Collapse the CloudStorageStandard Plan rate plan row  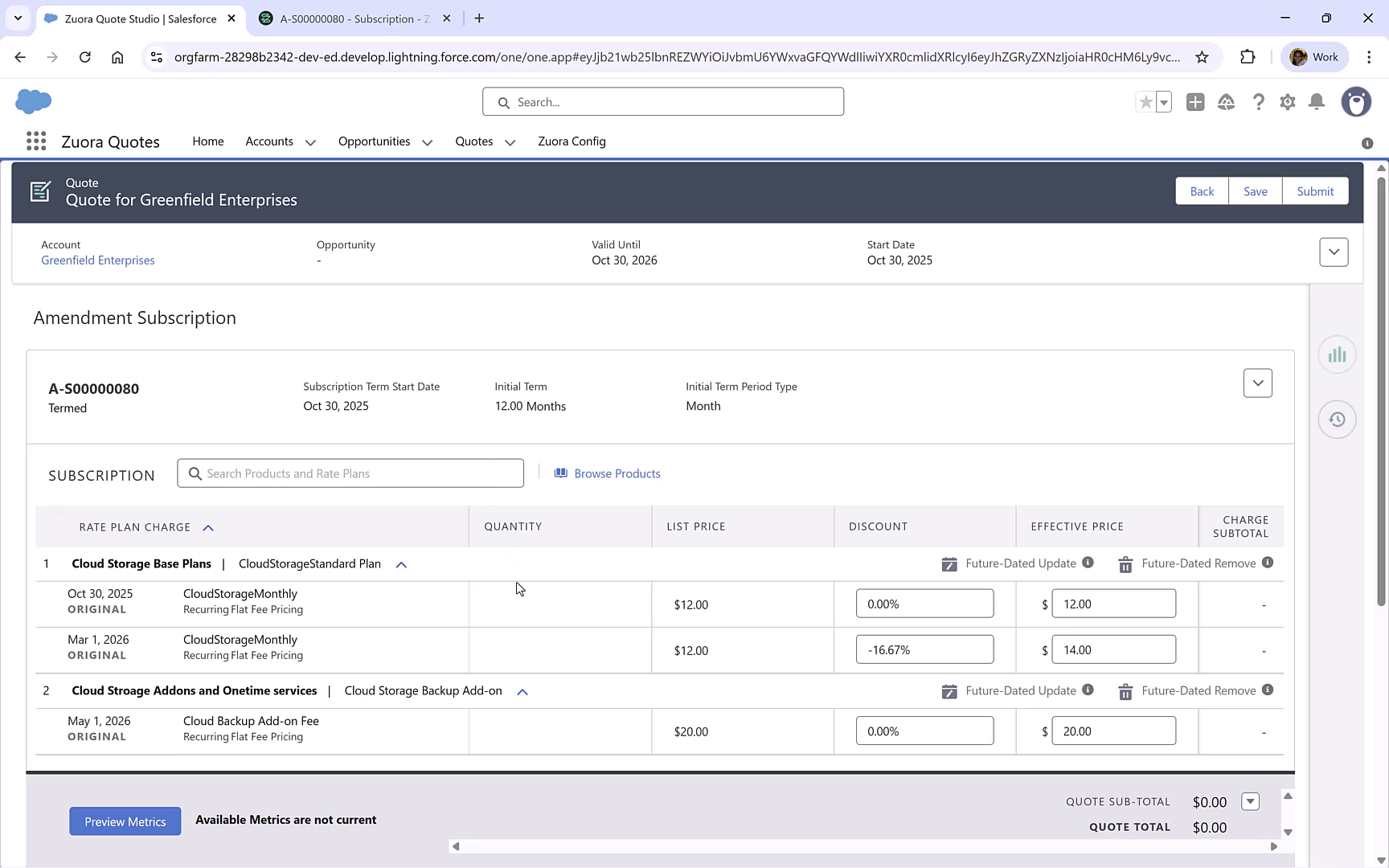(400, 563)
